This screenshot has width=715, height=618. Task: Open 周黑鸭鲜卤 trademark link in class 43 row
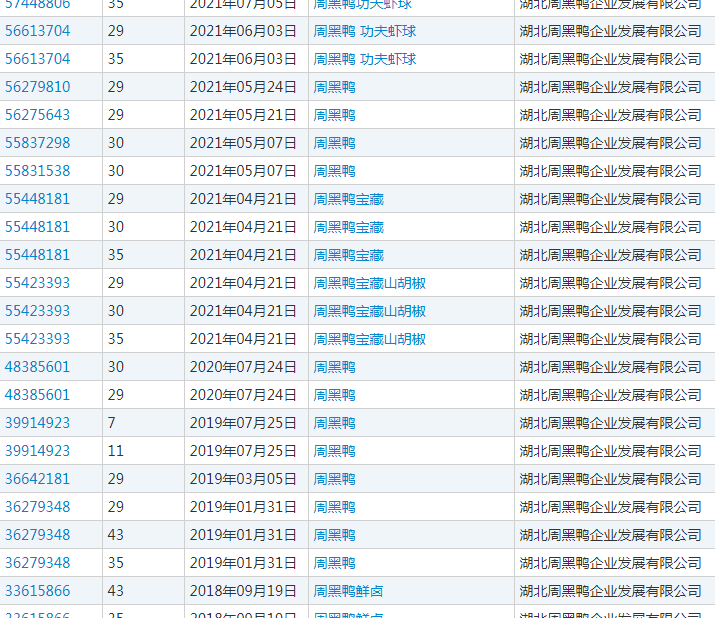pos(348,591)
